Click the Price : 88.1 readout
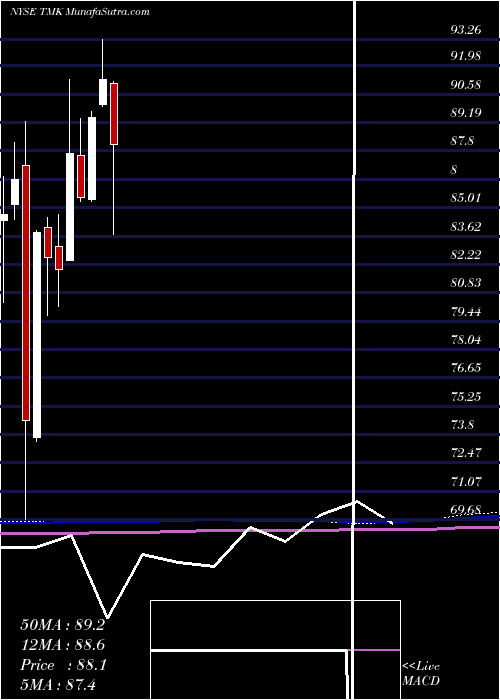This screenshot has width=500, height=700. pyautogui.click(x=63, y=665)
